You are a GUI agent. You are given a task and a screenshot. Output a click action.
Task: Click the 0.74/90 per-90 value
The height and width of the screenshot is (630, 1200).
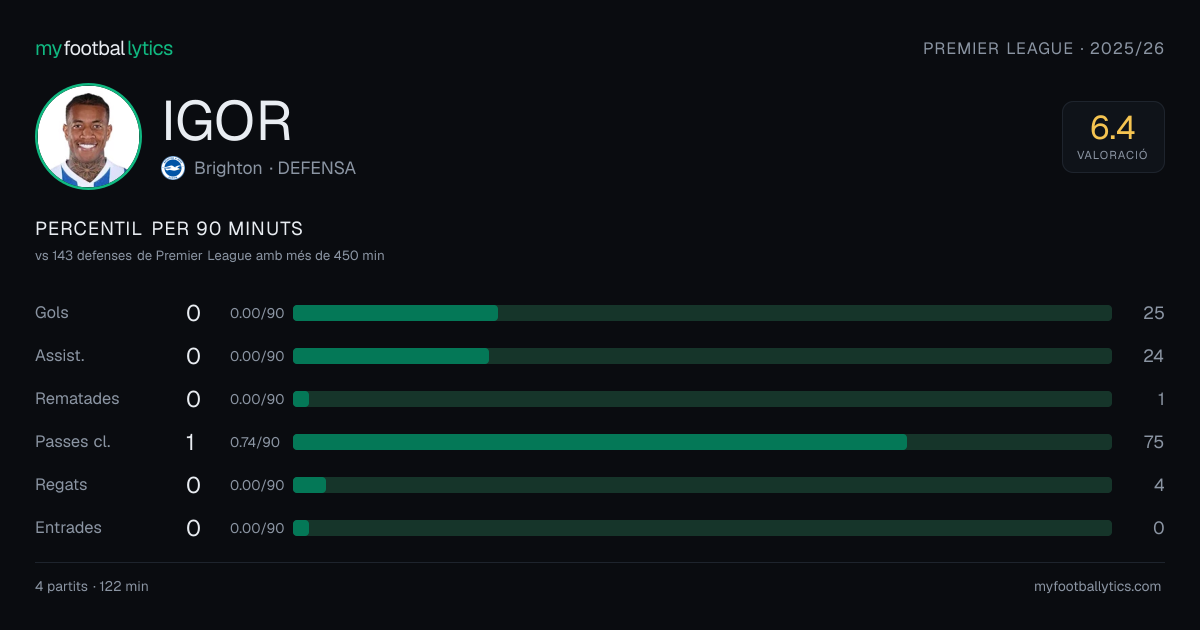(255, 442)
